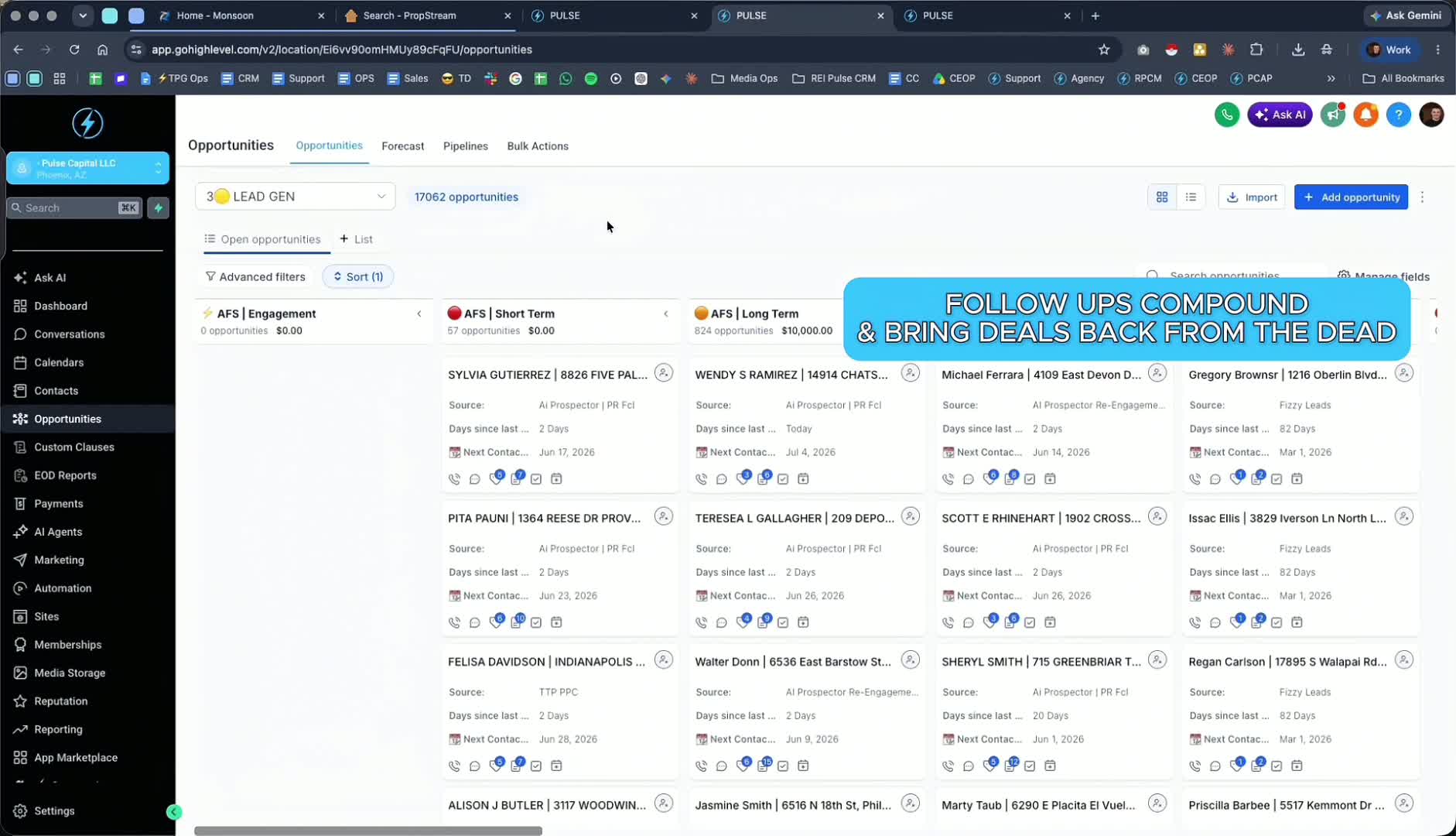
Task: Open the Ask AI purple button
Action: pyautogui.click(x=1280, y=115)
